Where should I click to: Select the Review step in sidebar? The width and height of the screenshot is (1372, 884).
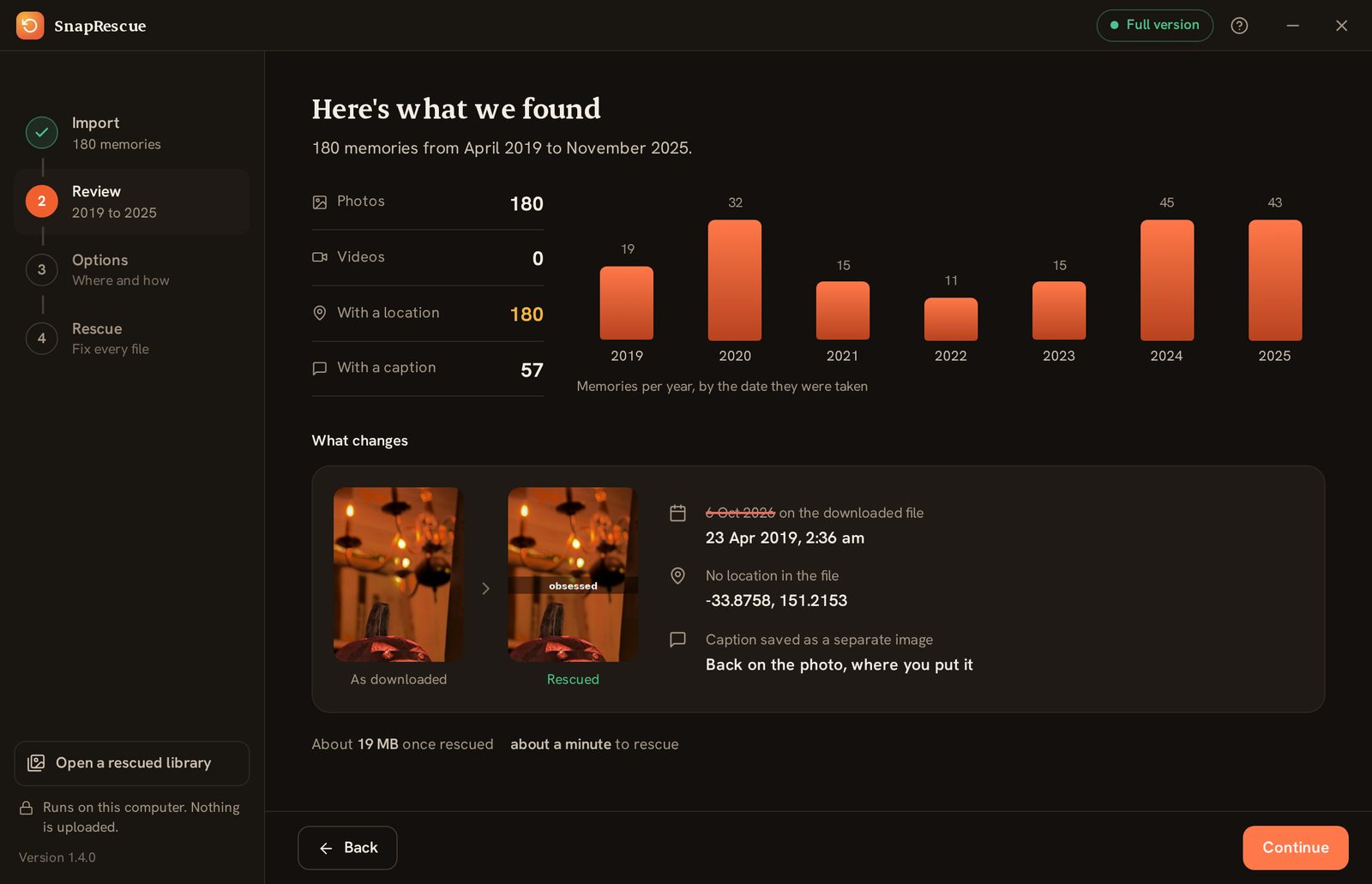132,201
